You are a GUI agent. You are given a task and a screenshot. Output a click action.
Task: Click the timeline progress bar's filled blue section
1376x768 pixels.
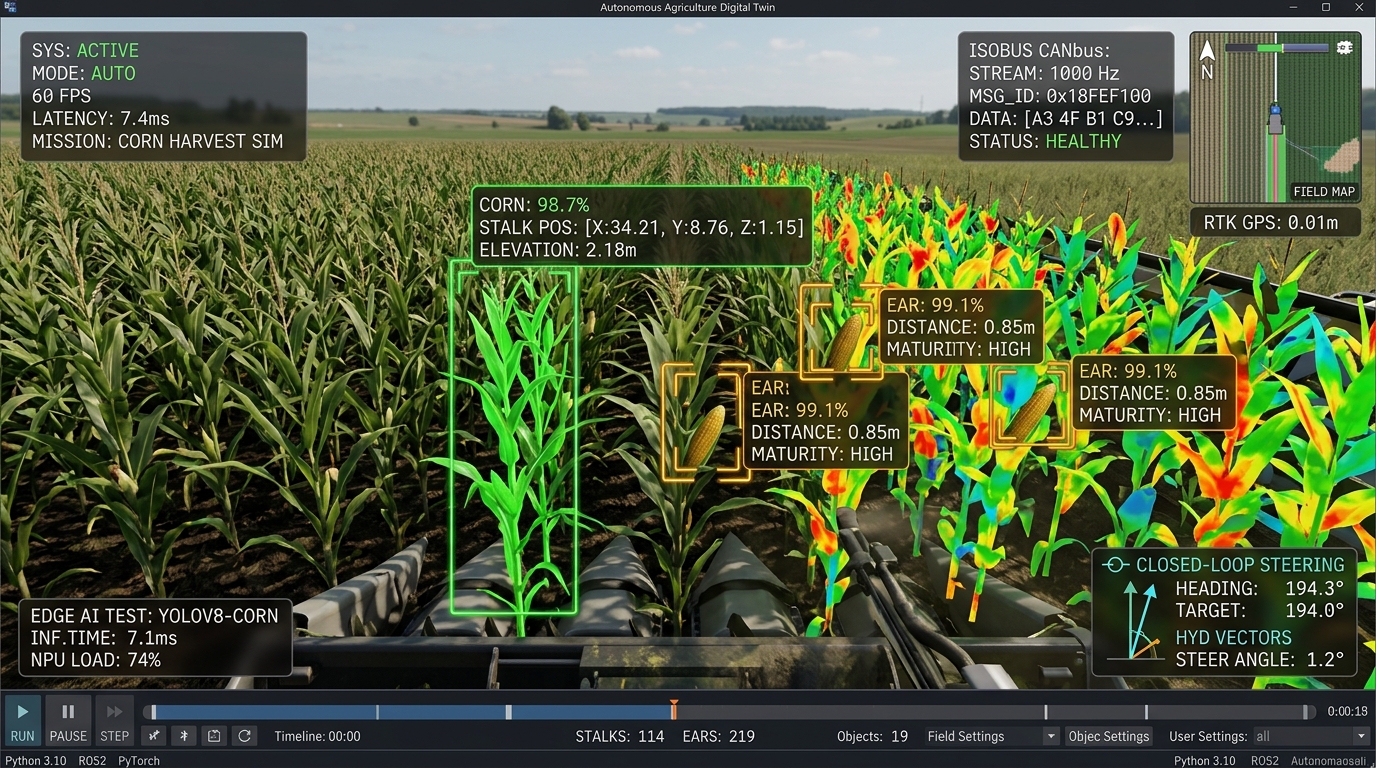(x=412, y=712)
